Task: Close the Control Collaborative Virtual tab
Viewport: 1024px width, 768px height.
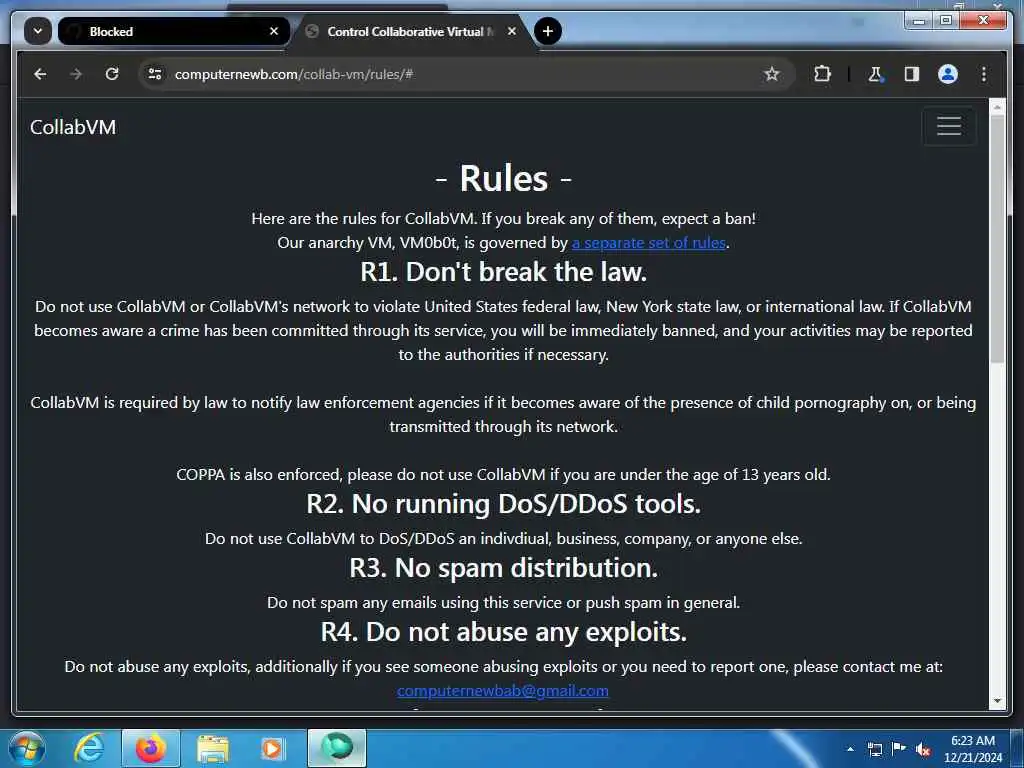Action: (x=512, y=31)
